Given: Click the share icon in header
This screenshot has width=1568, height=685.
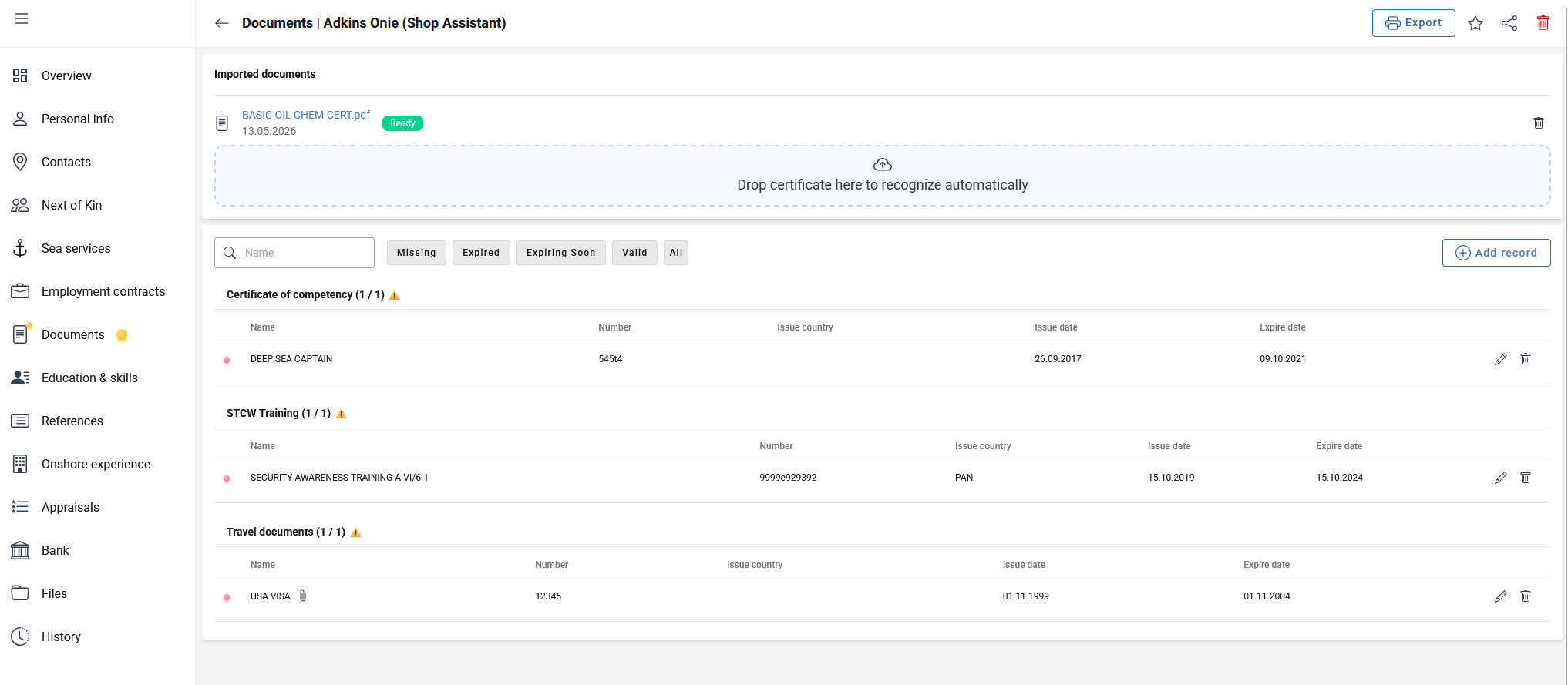Looking at the screenshot, I should 1509,23.
